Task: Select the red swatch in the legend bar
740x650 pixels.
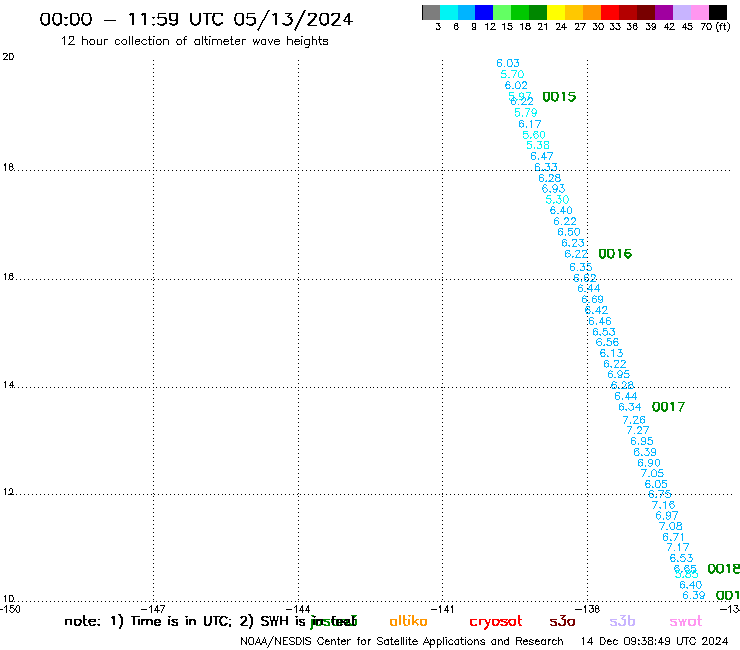Action: (610, 12)
